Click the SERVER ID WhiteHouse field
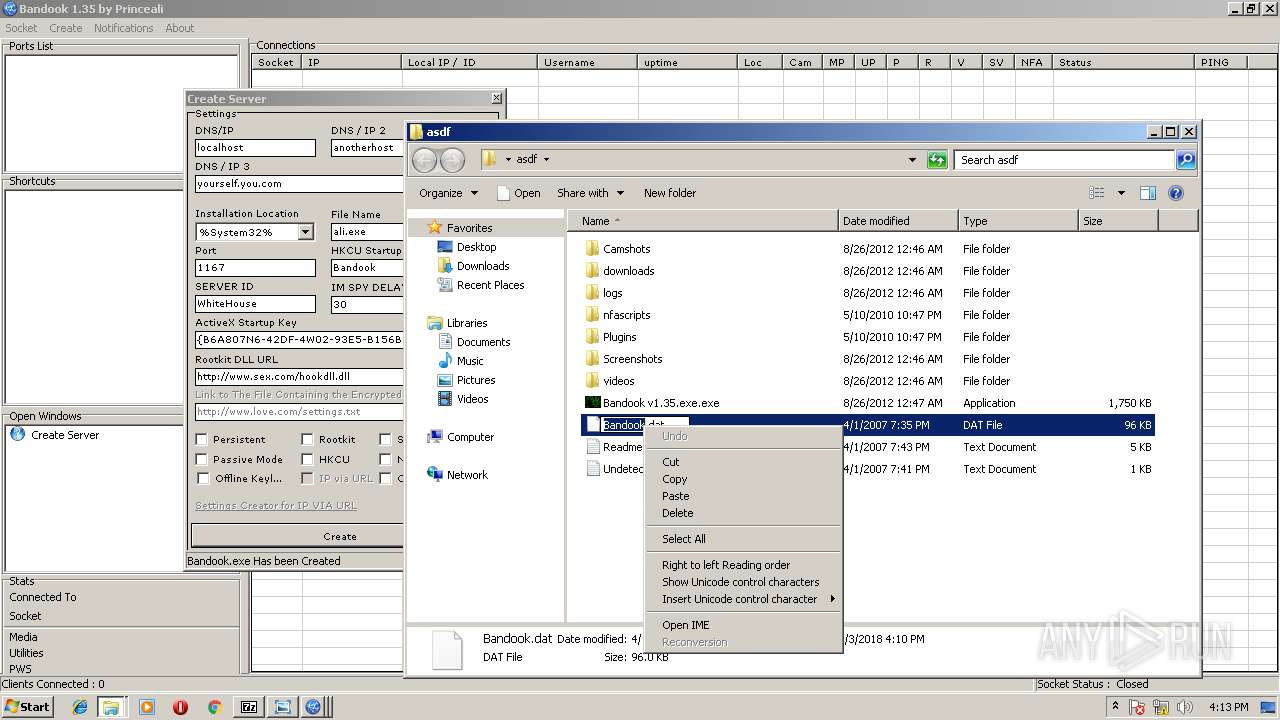 [x=255, y=304]
